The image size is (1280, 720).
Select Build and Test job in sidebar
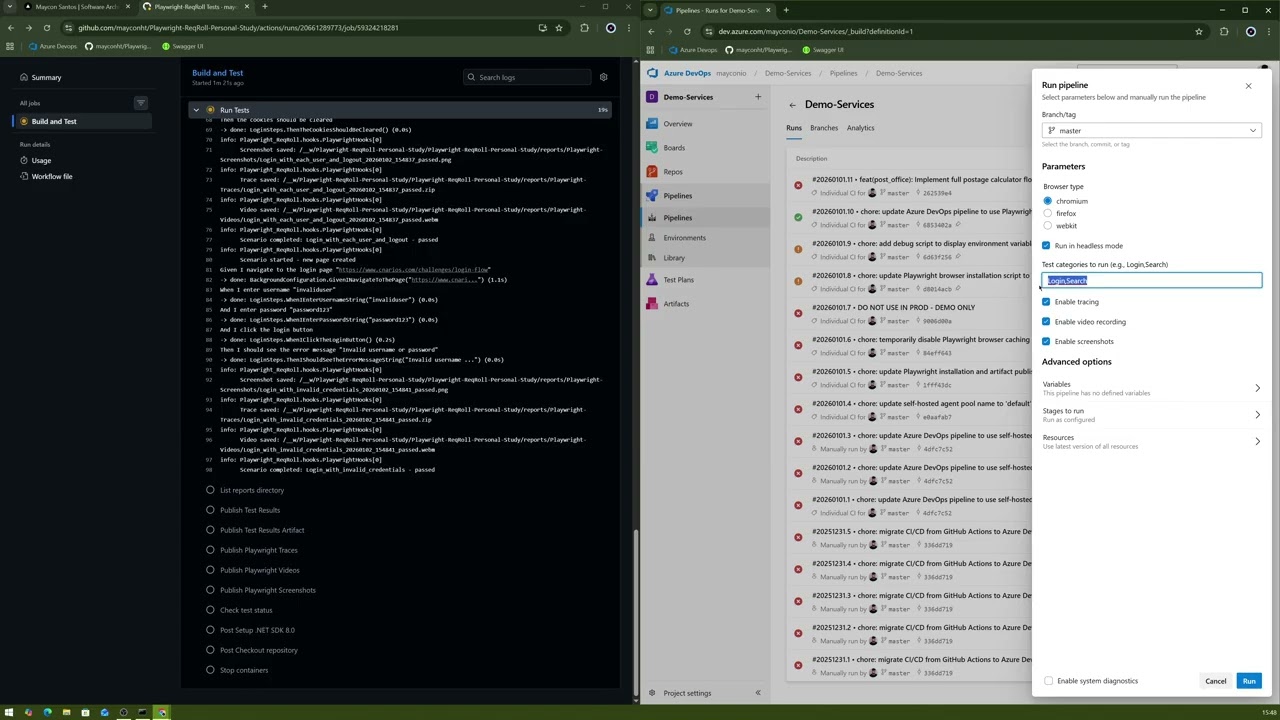[x=54, y=121]
